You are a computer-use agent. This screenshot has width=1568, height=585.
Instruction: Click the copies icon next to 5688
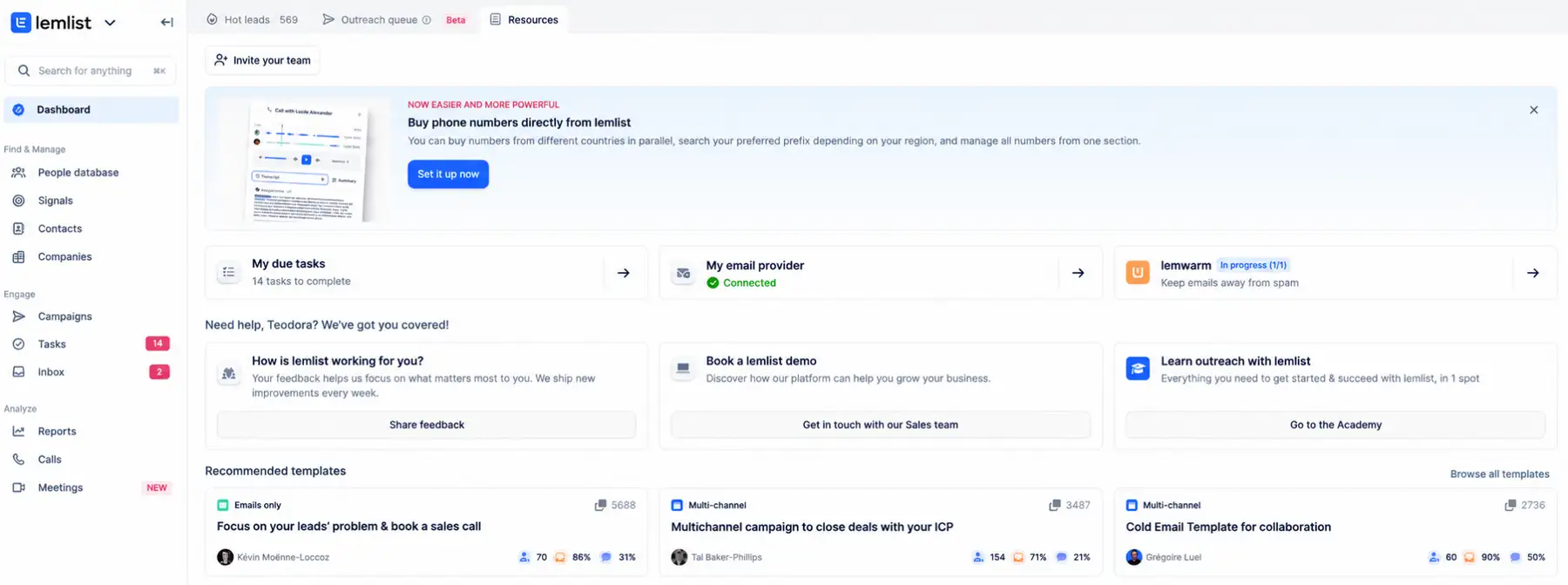coord(600,505)
